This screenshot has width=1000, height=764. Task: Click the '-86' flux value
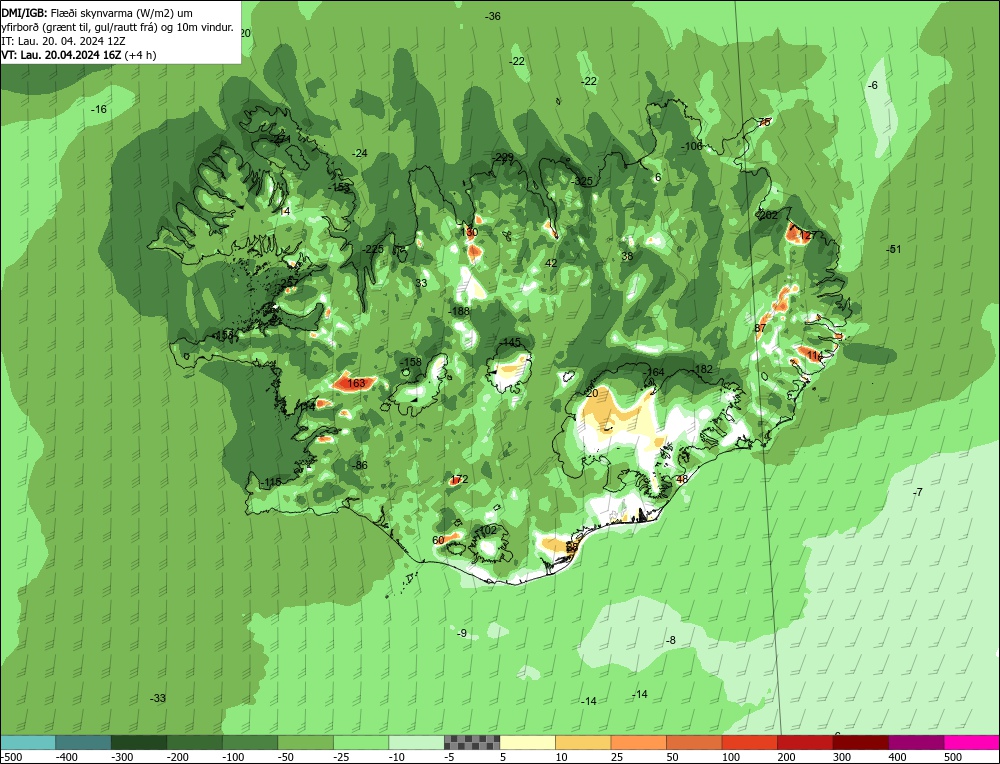click(x=360, y=466)
